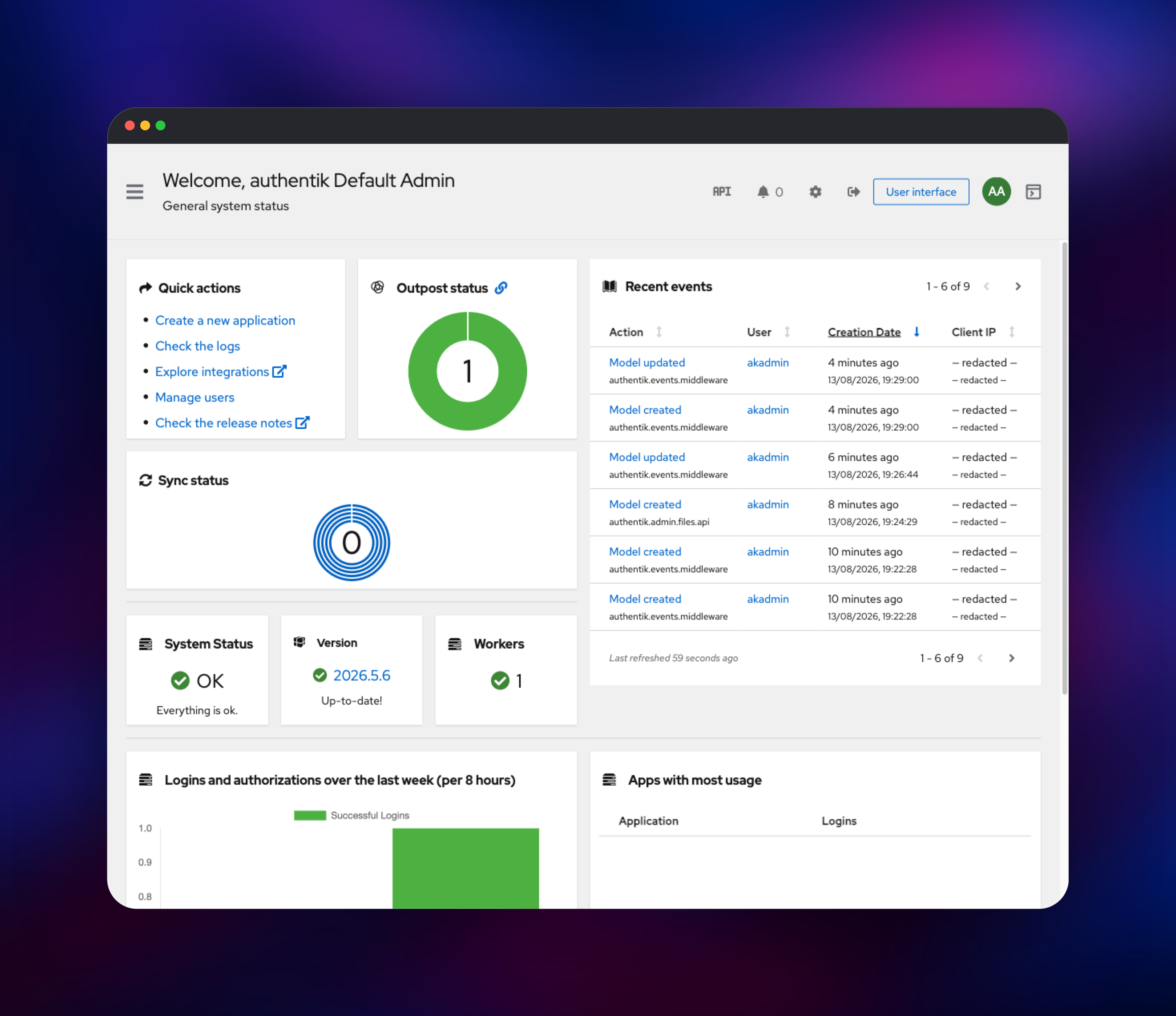Viewport: 1176px width, 1016px height.
Task: Click akadmin user in 19:24:29 row
Action: click(x=767, y=504)
